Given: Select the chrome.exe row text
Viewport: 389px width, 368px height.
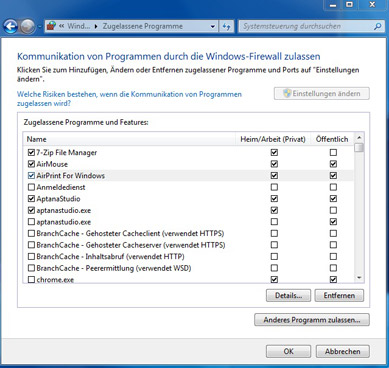Looking at the screenshot, I should tap(55, 280).
